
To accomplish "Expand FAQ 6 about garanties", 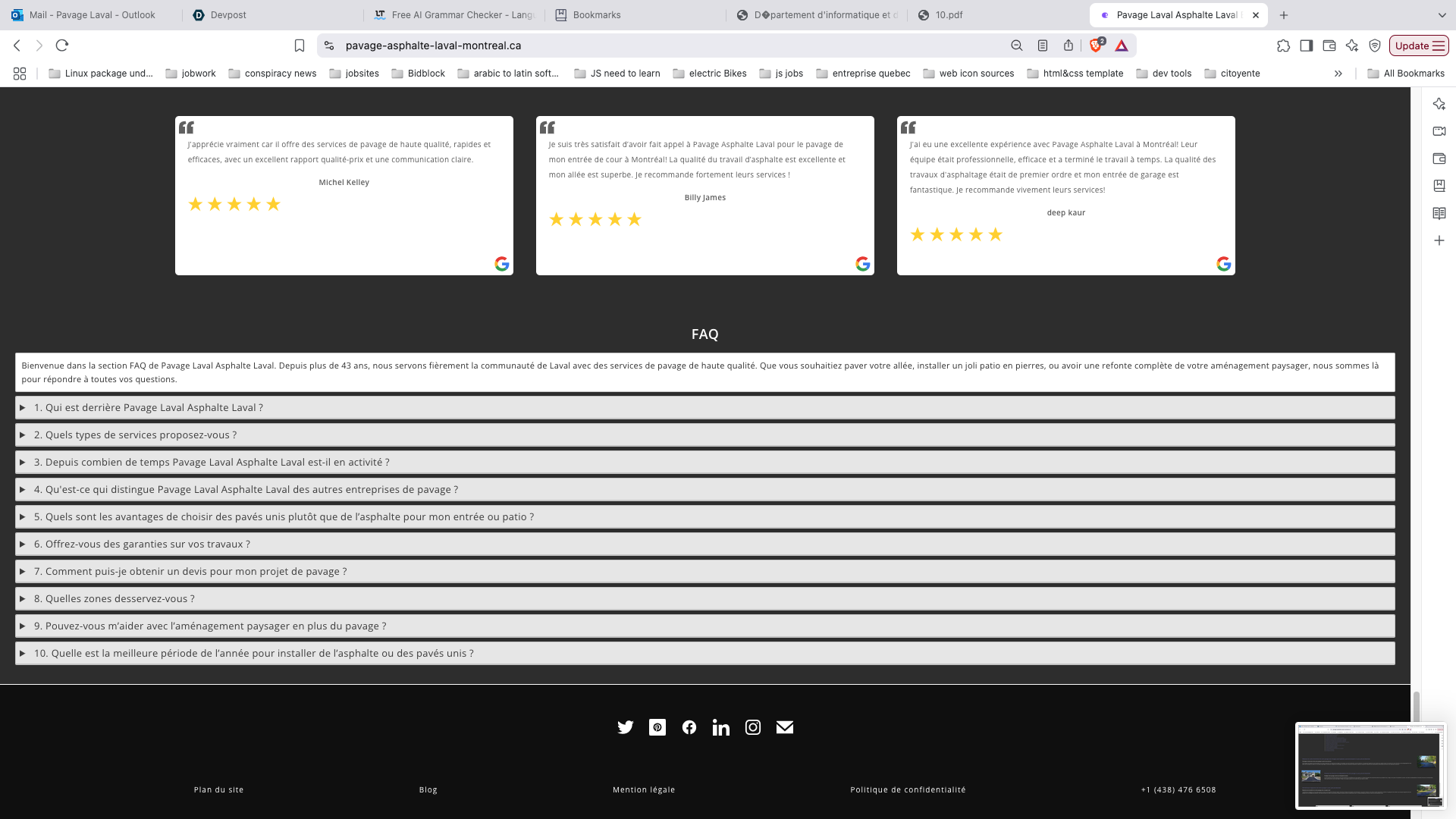I will [x=142, y=544].
